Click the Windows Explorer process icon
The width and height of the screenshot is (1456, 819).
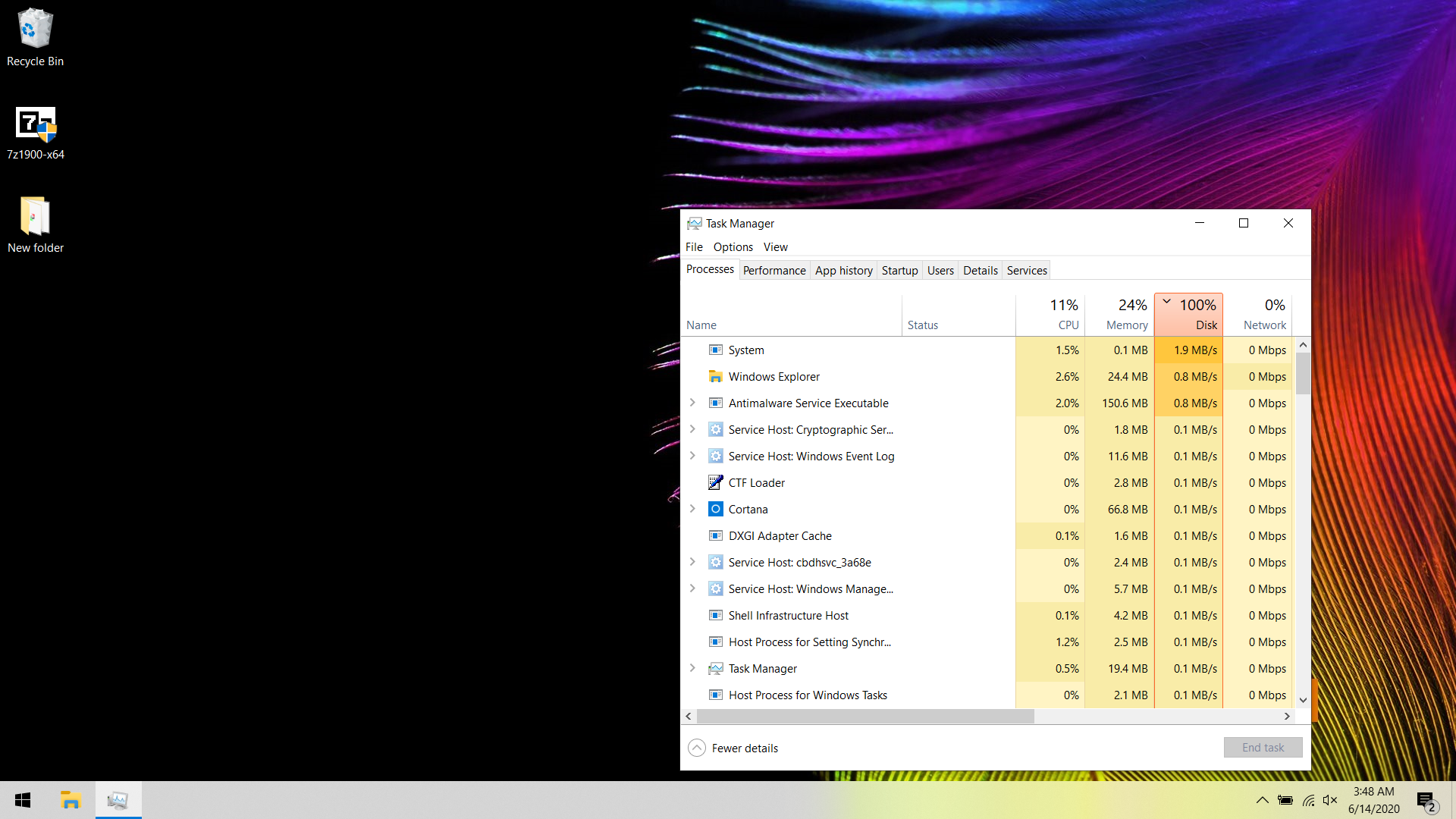tap(715, 377)
